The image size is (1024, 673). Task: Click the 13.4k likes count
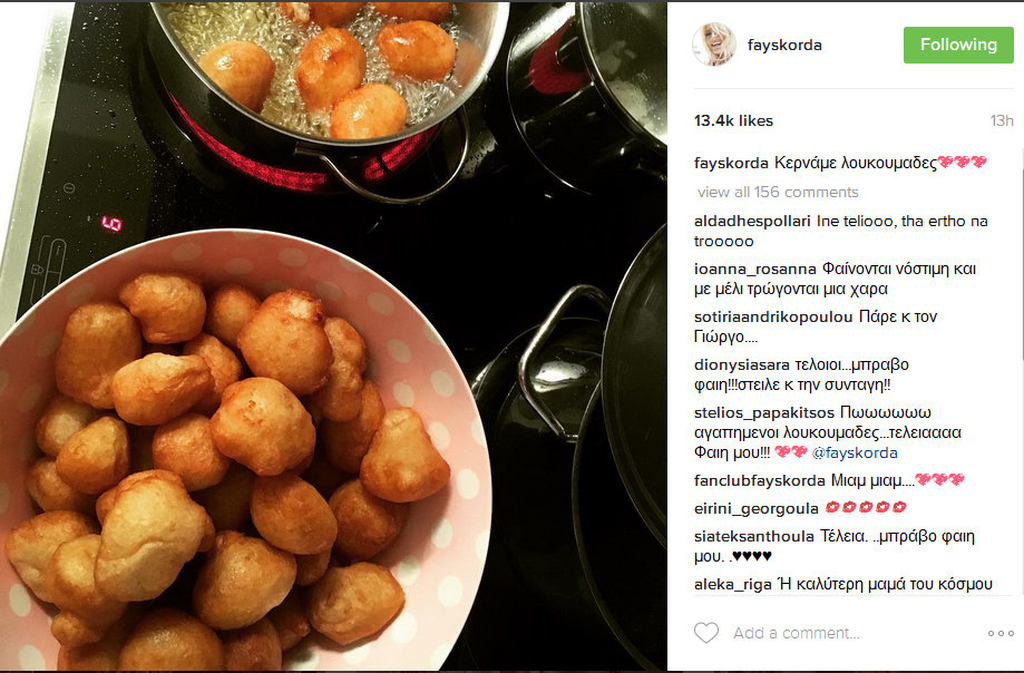click(x=733, y=121)
